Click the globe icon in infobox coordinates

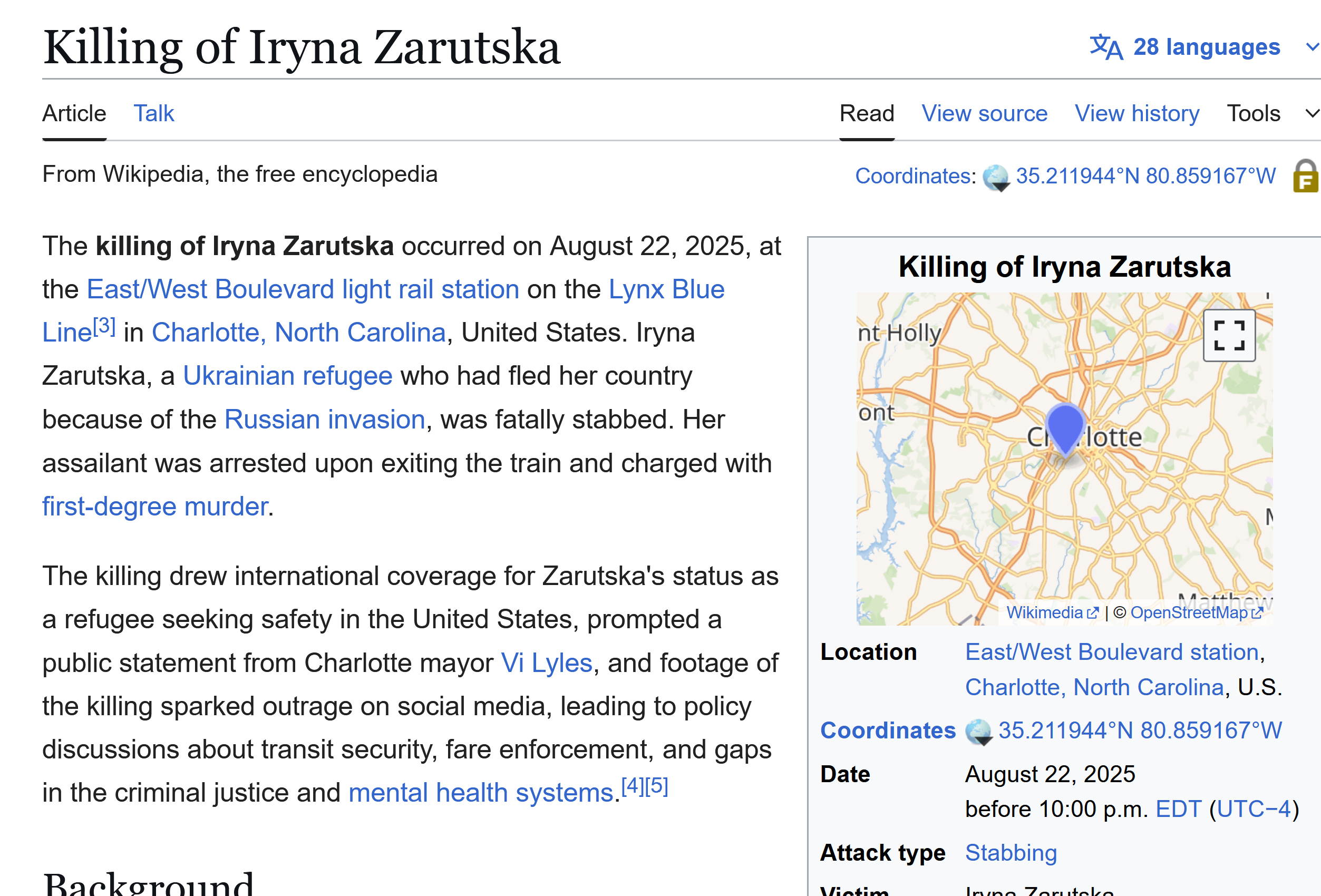pos(978,731)
